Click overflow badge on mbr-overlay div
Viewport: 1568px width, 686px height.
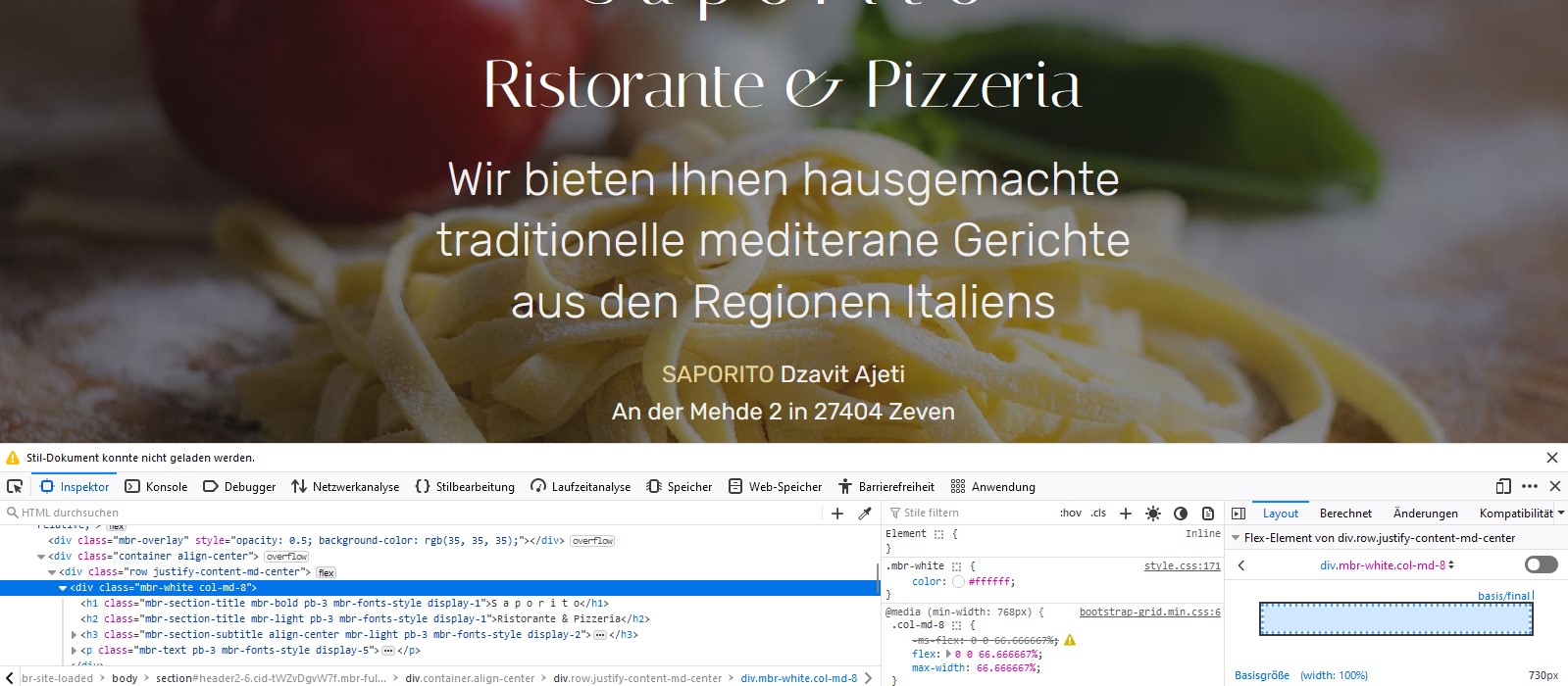(x=592, y=541)
